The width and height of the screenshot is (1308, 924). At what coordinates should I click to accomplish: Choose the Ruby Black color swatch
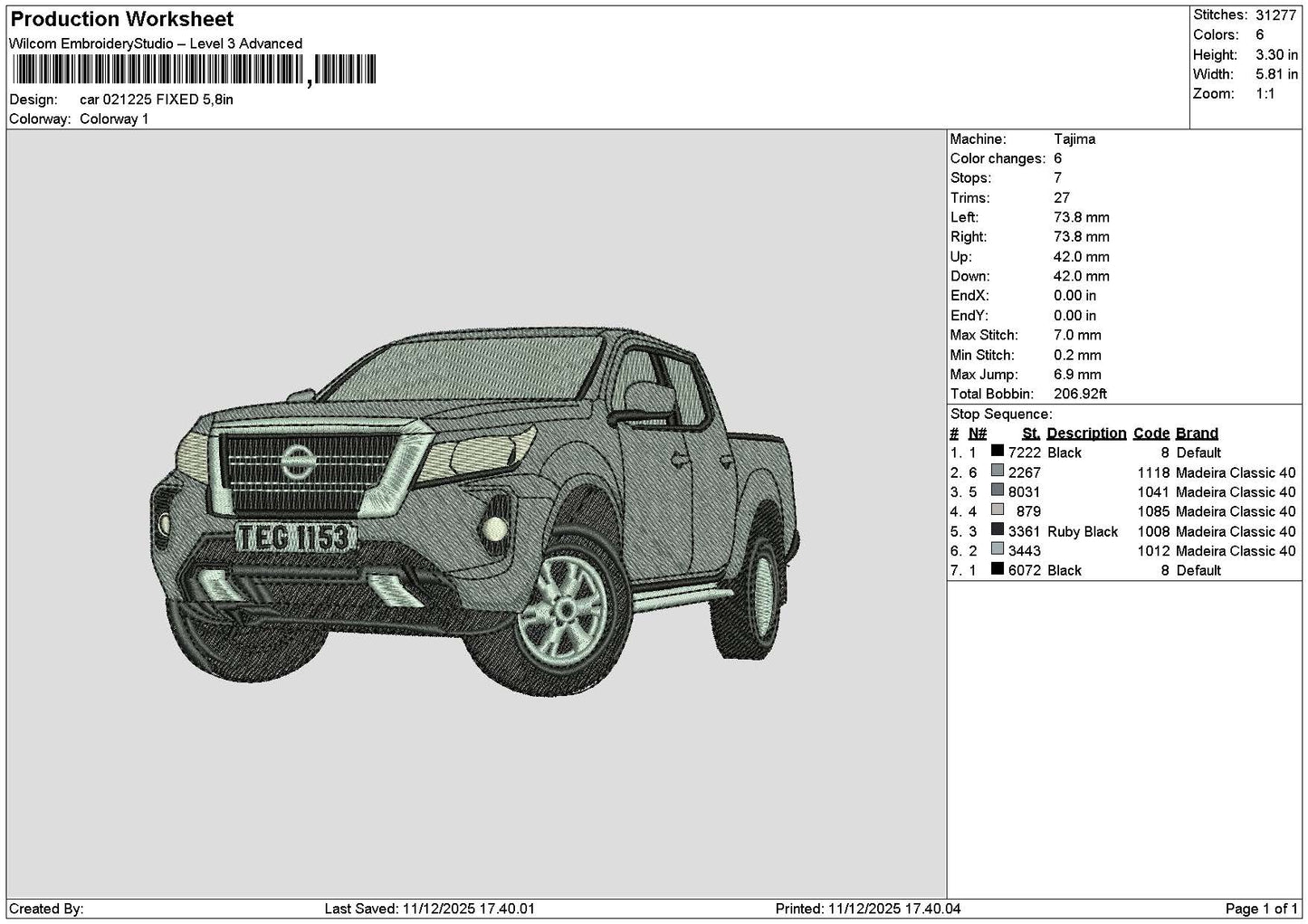998,530
